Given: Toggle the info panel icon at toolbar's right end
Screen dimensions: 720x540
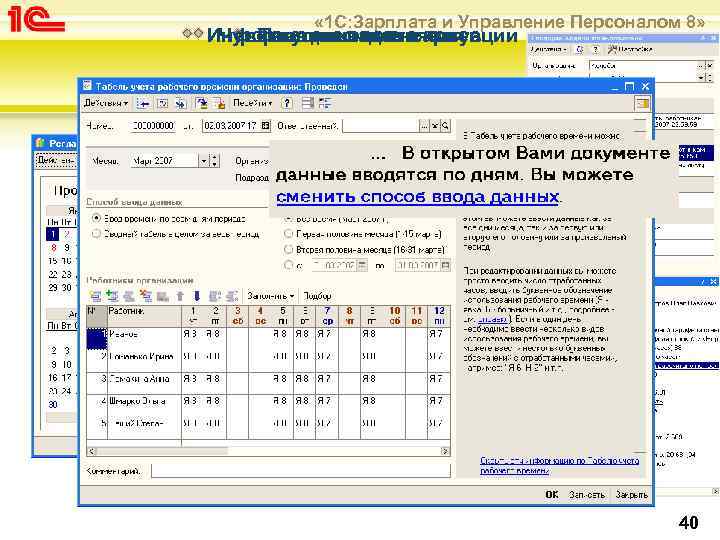Looking at the screenshot, I should [x=642, y=104].
